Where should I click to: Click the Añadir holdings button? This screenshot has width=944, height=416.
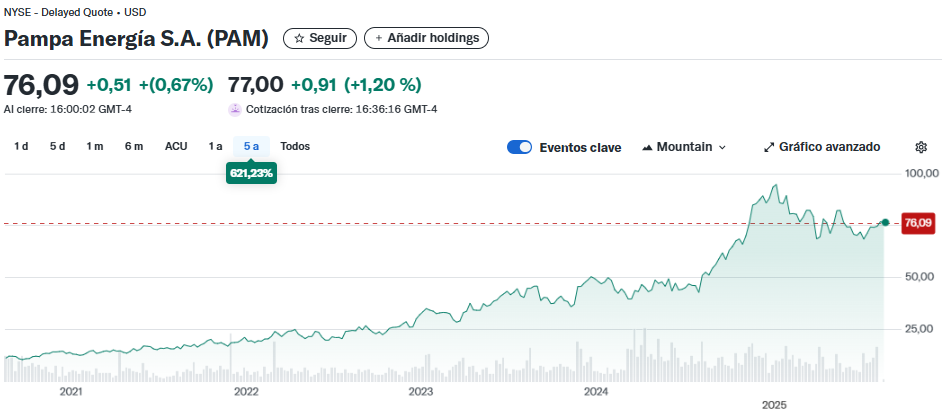pos(426,38)
